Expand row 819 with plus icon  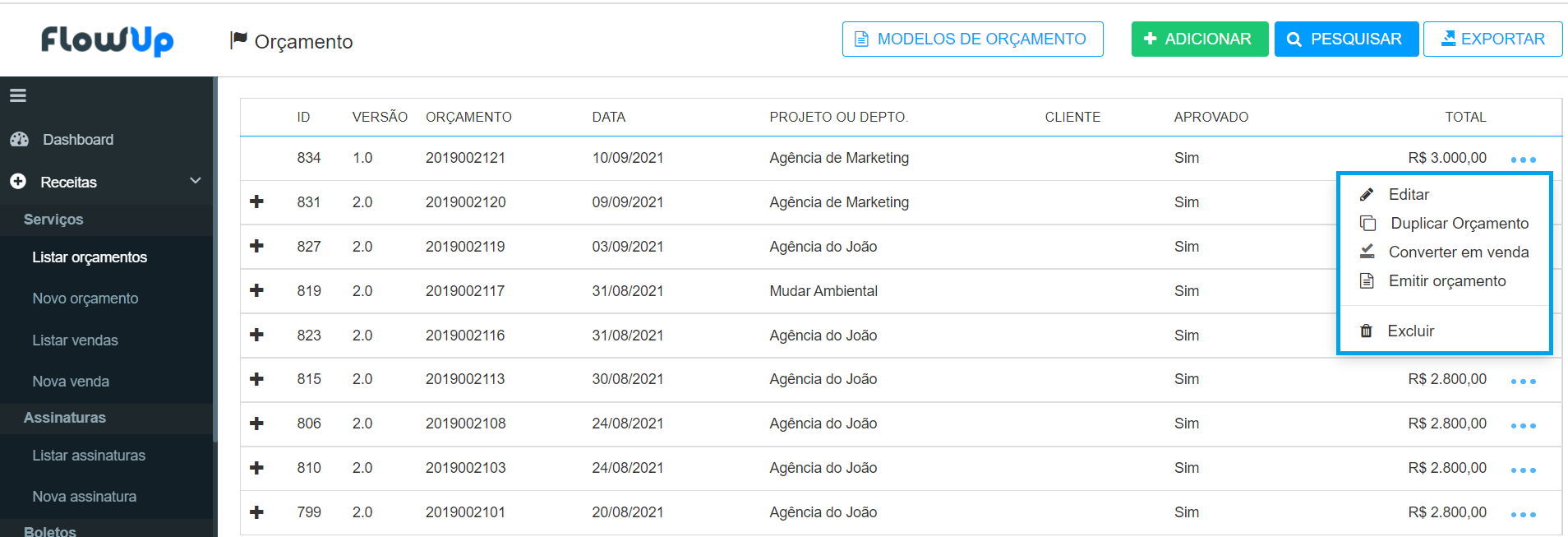pyautogui.click(x=256, y=290)
